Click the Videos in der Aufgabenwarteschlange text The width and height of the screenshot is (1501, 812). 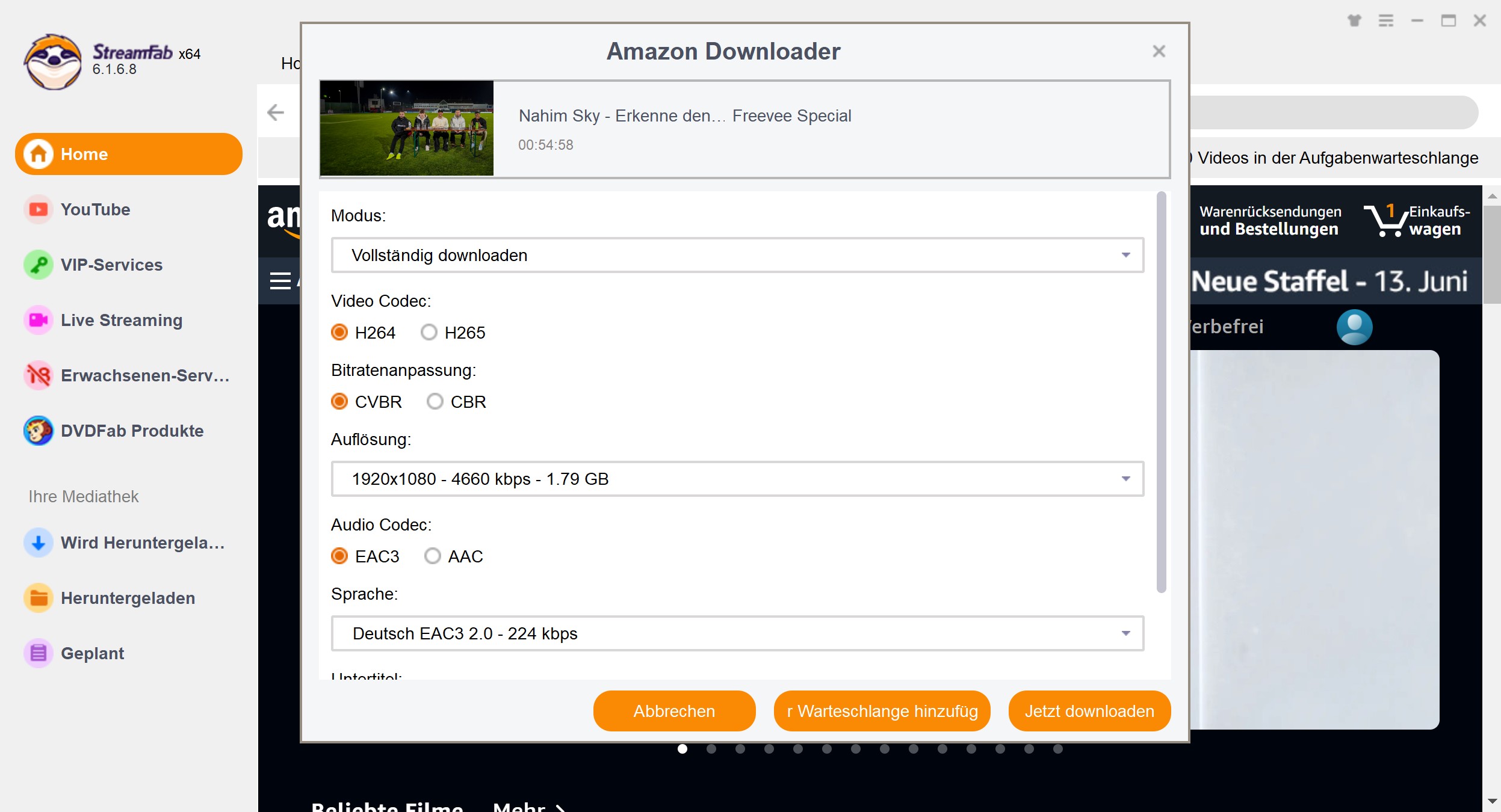coord(1337,158)
